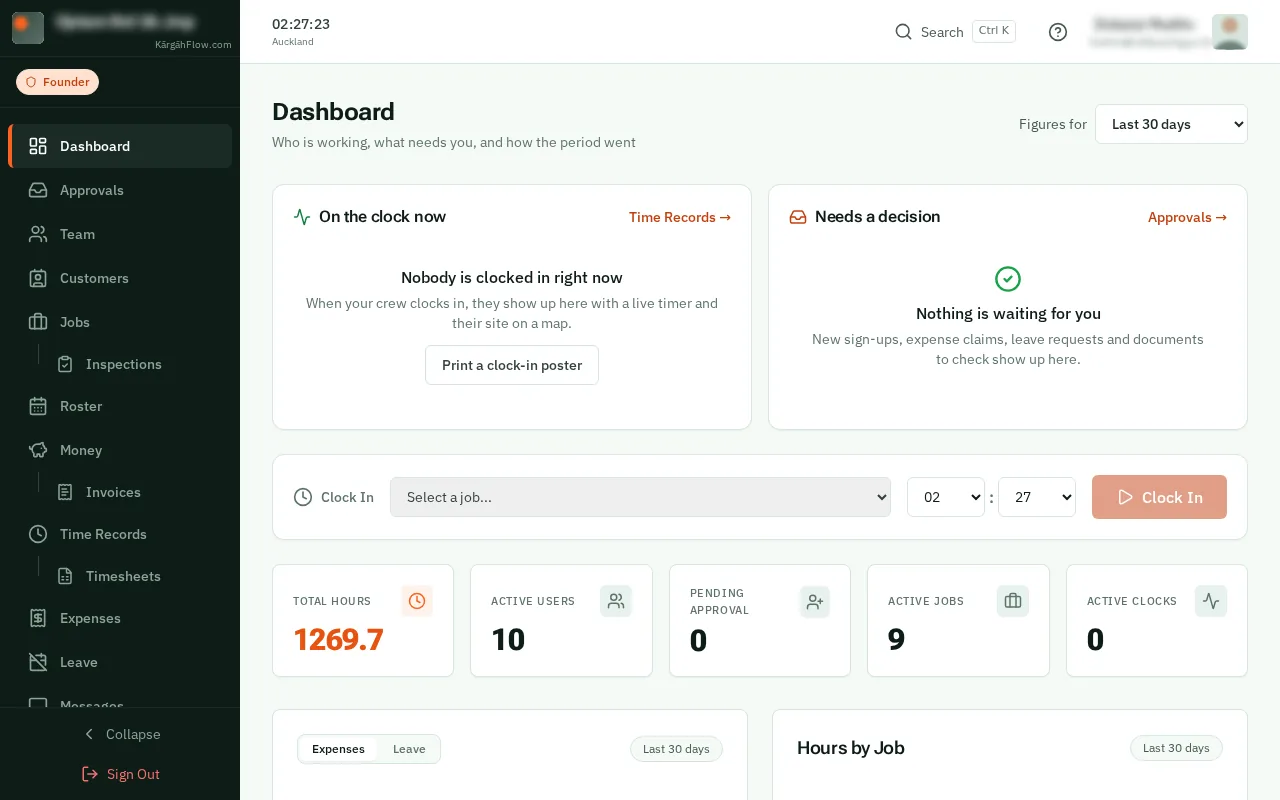Image resolution: width=1280 pixels, height=800 pixels.
Task: Select the Jobs briefcase icon in sidebar
Action: (x=38, y=322)
